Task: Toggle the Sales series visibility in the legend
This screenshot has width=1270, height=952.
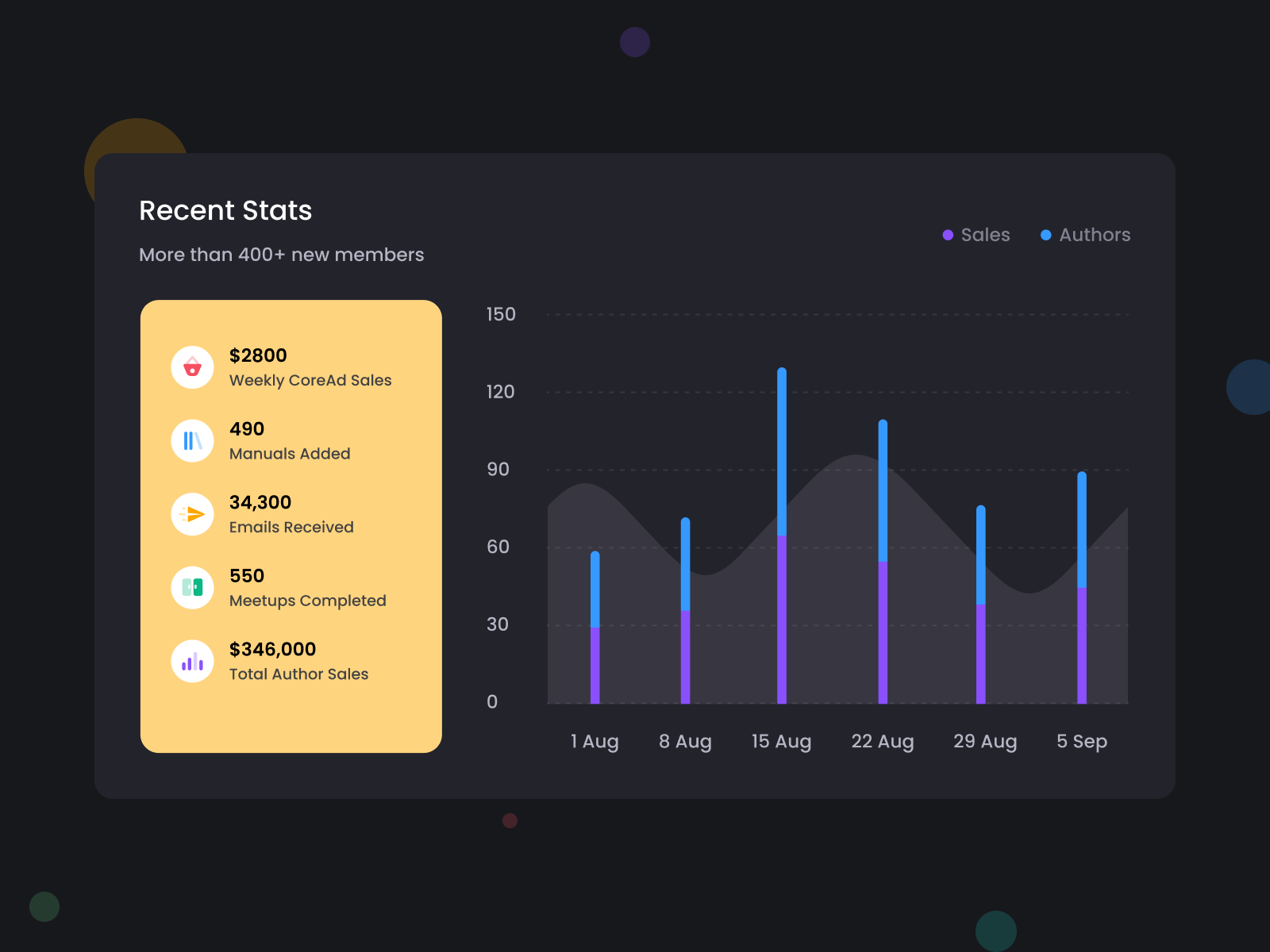Action: [x=976, y=235]
